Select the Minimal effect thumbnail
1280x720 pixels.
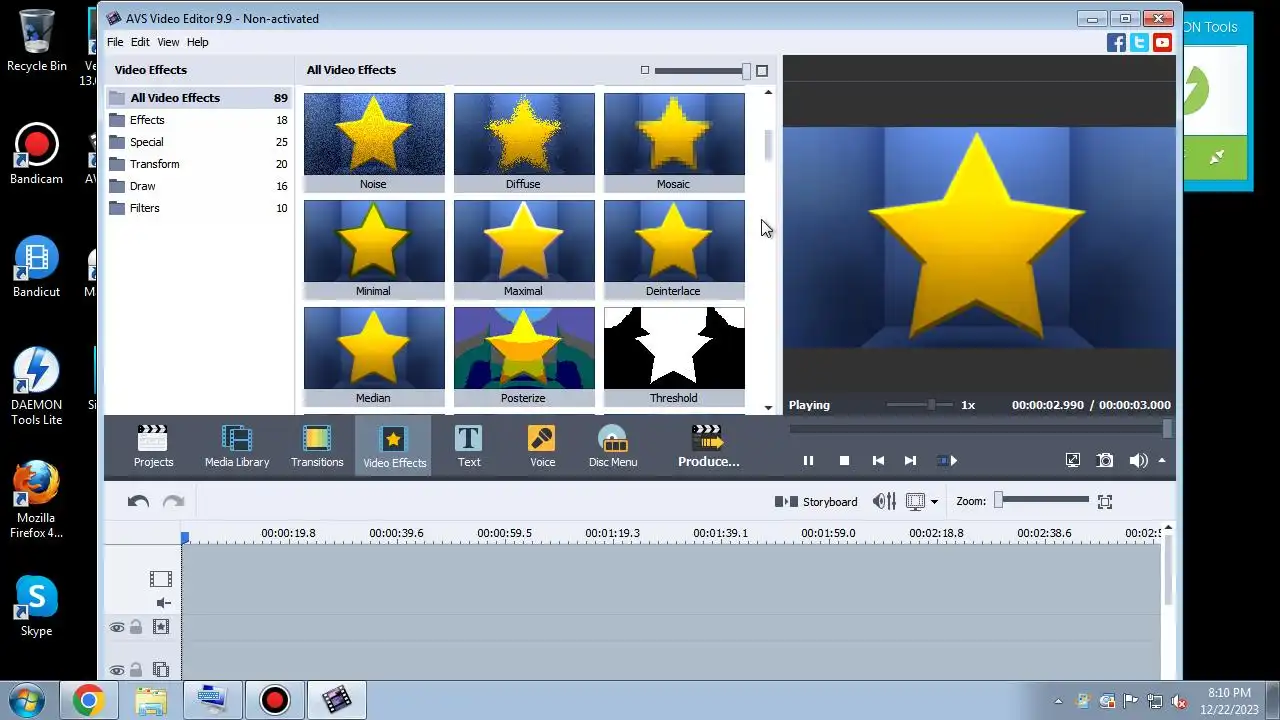click(374, 249)
